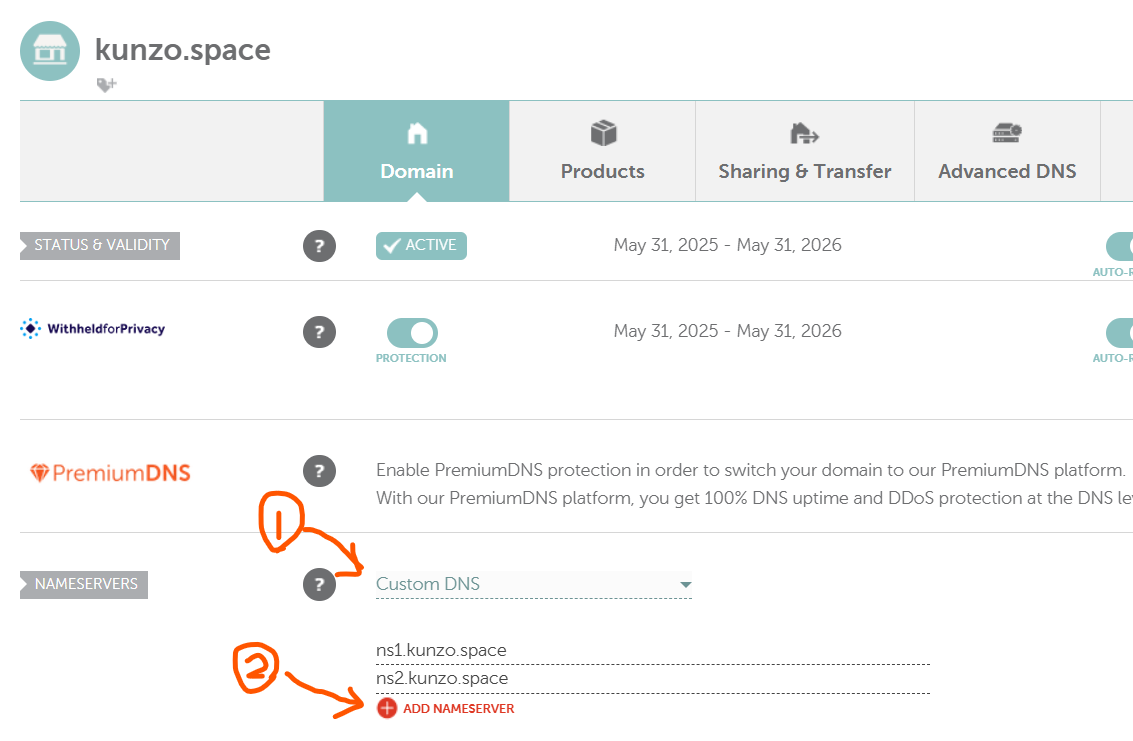
Task: Click the storefront domain icon beside kunzo.space
Action: click(x=50, y=50)
